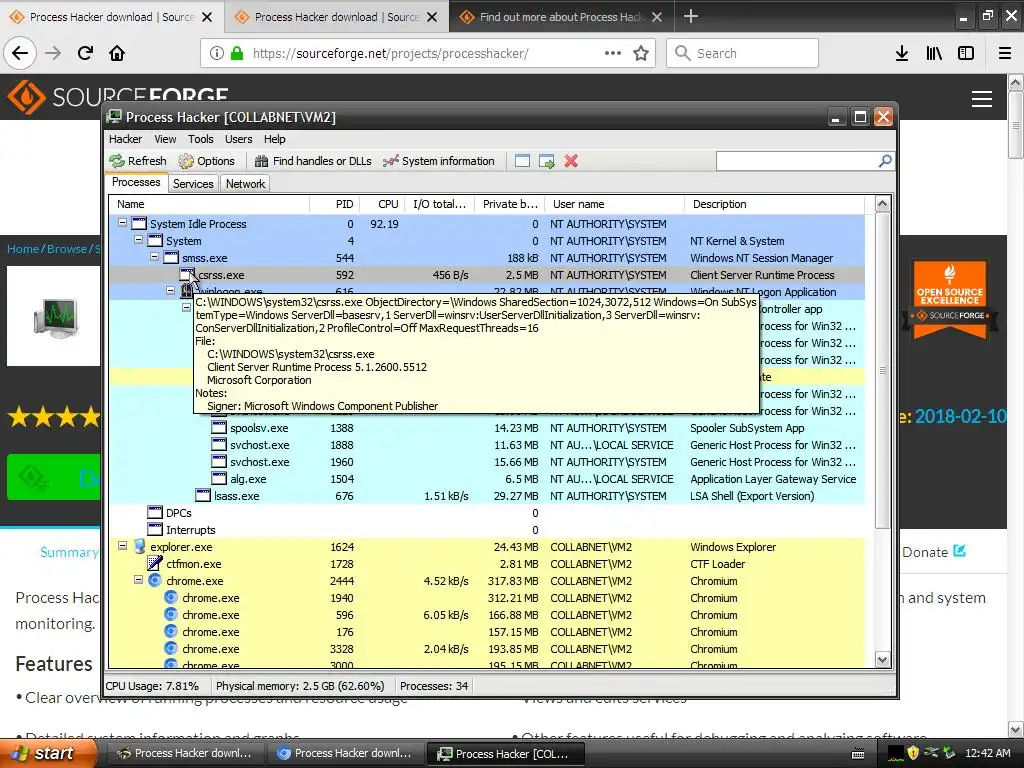The image size is (1024, 768).
Task: Click the browser Back button
Action: (x=20, y=53)
